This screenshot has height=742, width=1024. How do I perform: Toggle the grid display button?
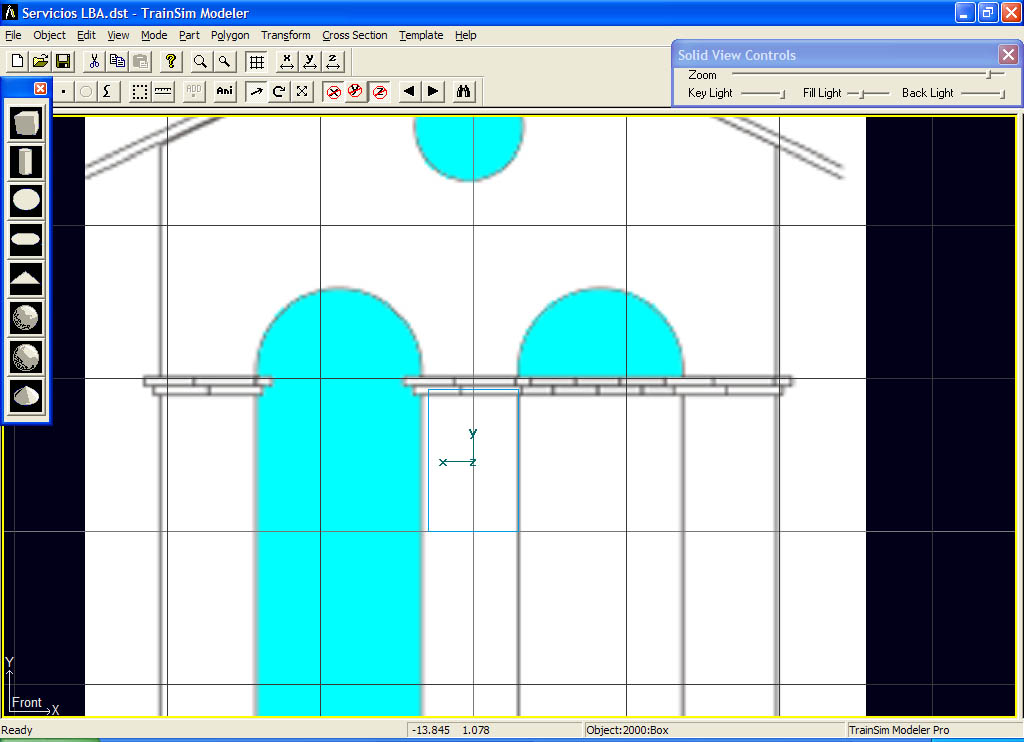[x=256, y=61]
